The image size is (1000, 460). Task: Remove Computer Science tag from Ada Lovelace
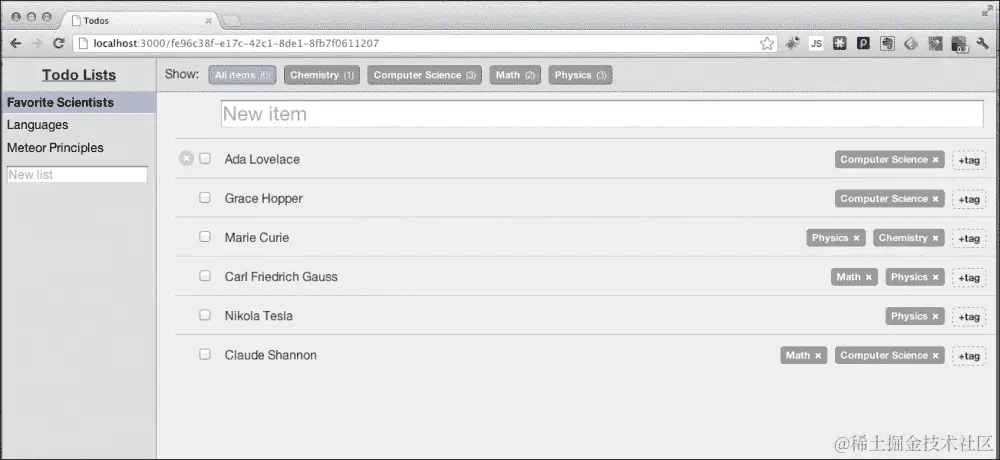pos(936,160)
